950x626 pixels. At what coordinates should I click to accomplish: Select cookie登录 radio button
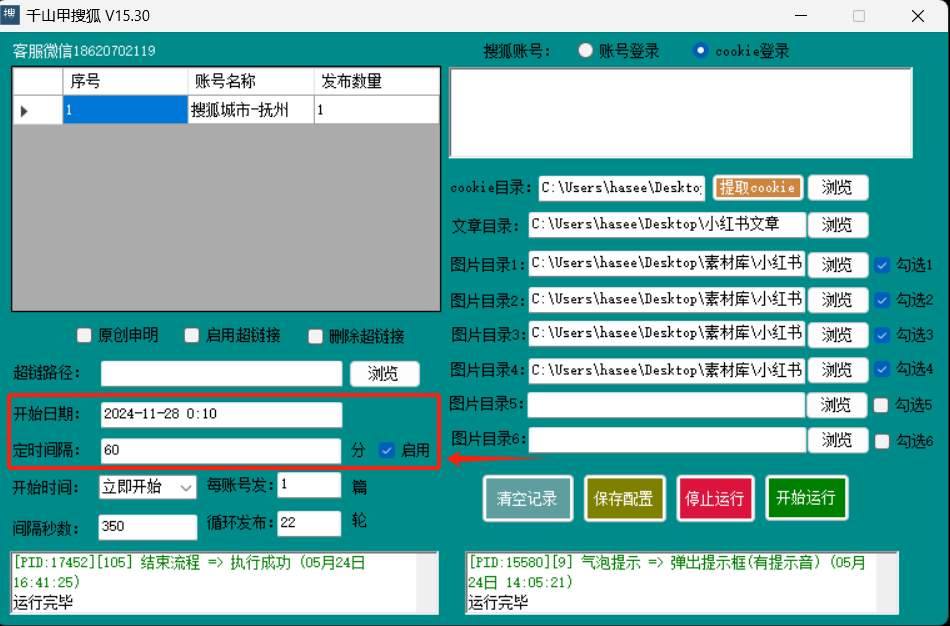pos(700,50)
